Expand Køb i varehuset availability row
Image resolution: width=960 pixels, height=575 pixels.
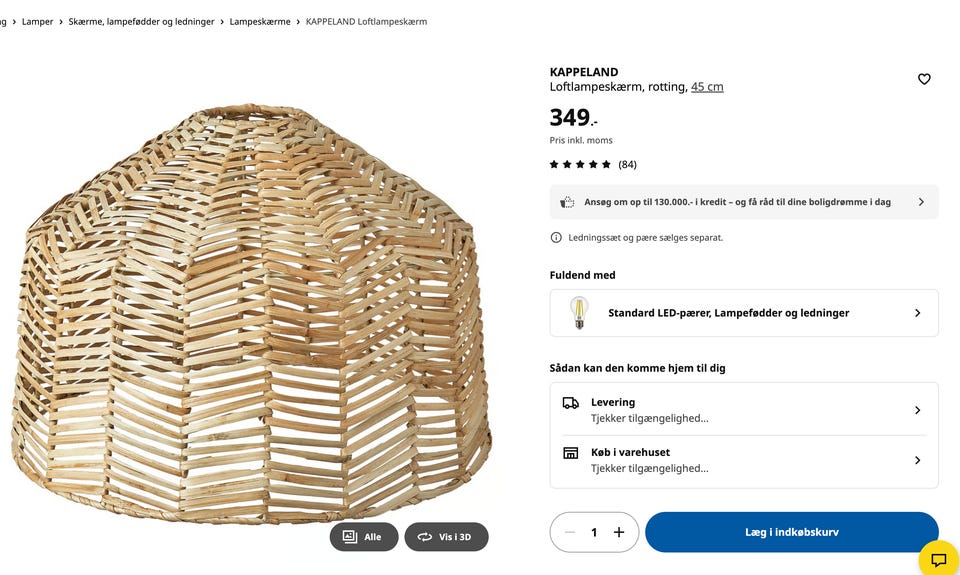[x=917, y=460]
